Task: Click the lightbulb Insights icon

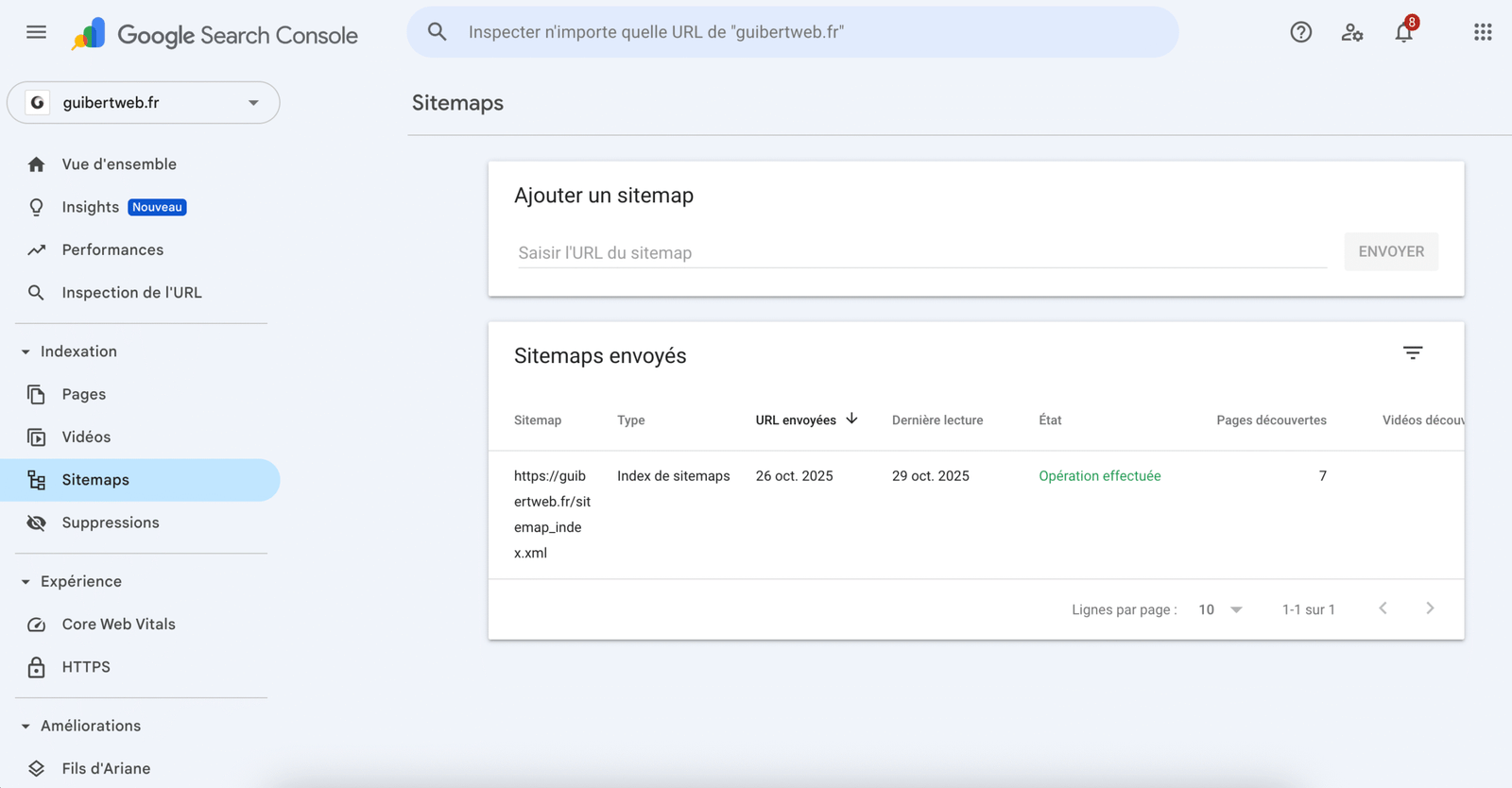Action: [x=36, y=207]
